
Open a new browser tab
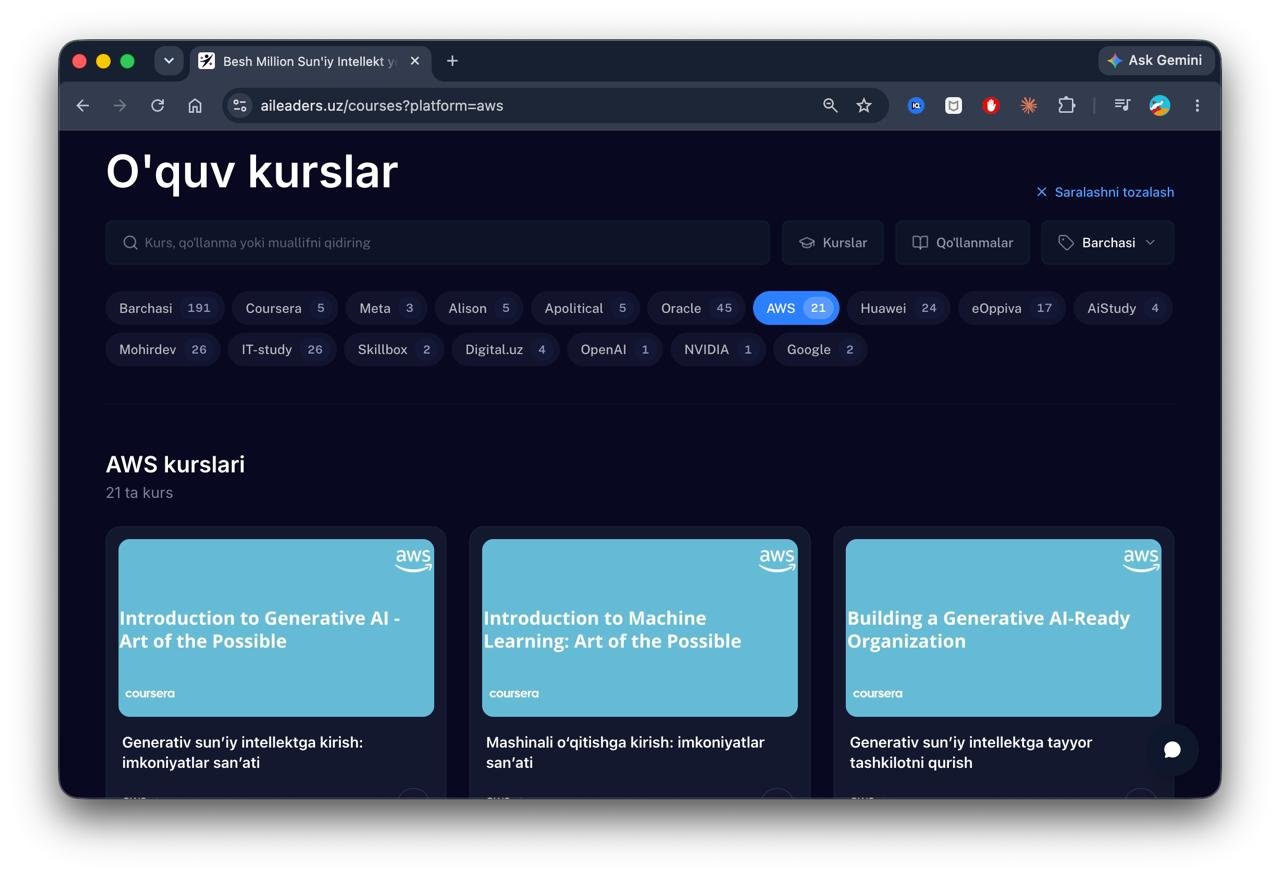(x=452, y=61)
